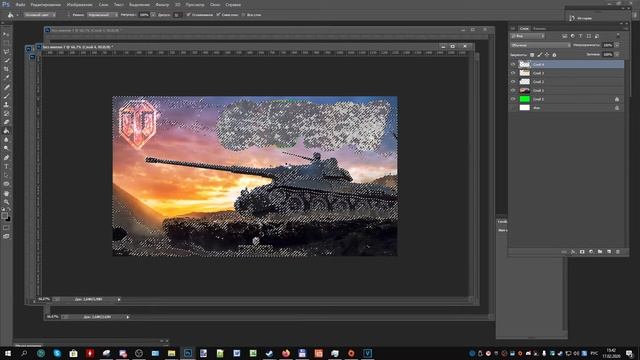Screen dimensions: 640x360
Task: Open the Режим blending mode dropdown in options bar
Action: [102, 15]
